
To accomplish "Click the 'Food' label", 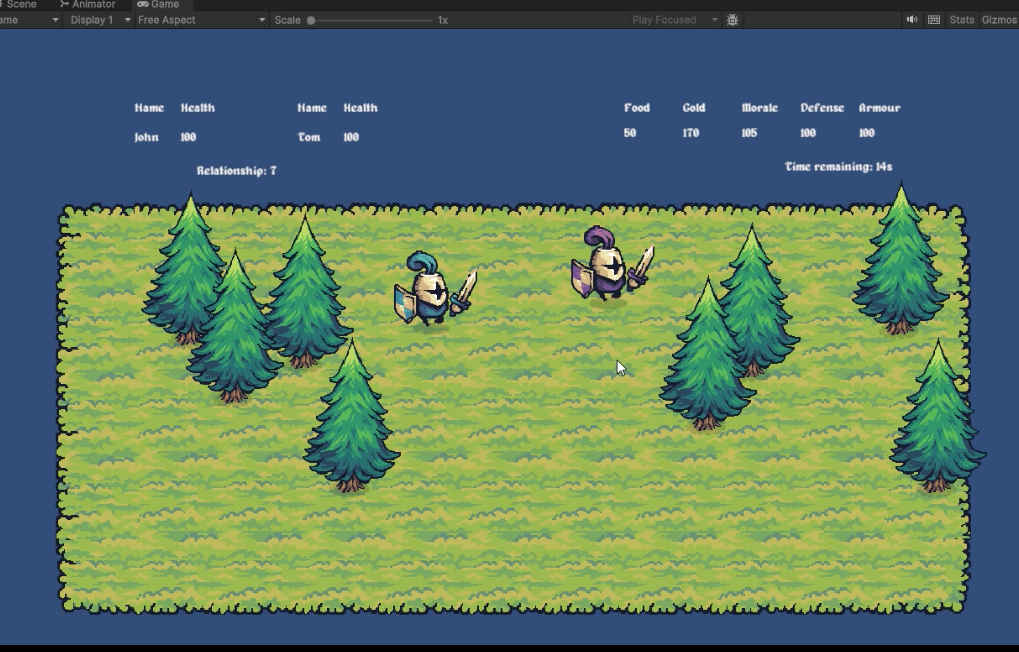I will click(637, 108).
